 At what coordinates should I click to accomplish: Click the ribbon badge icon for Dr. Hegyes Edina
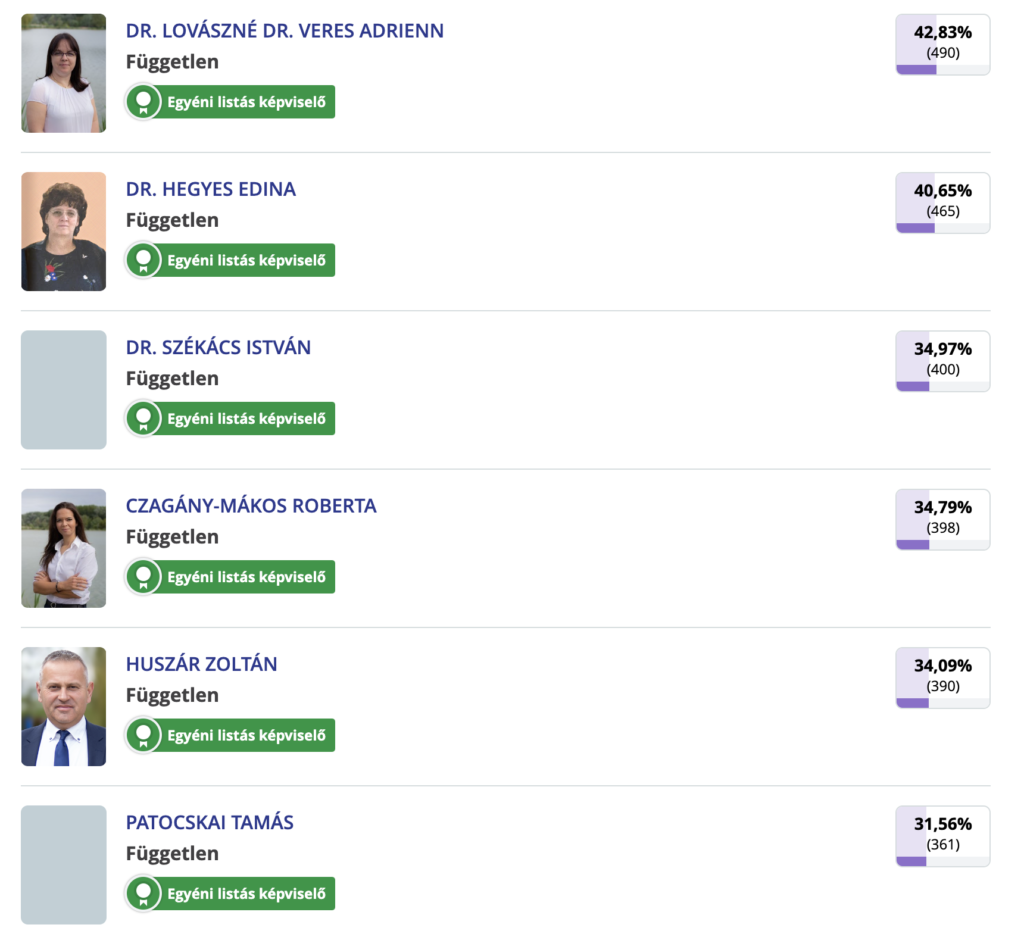click(x=144, y=260)
